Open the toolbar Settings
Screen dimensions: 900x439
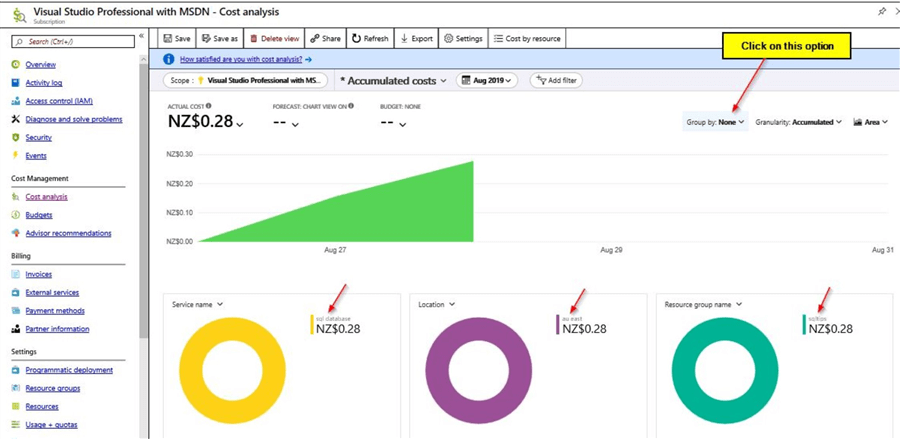click(463, 38)
